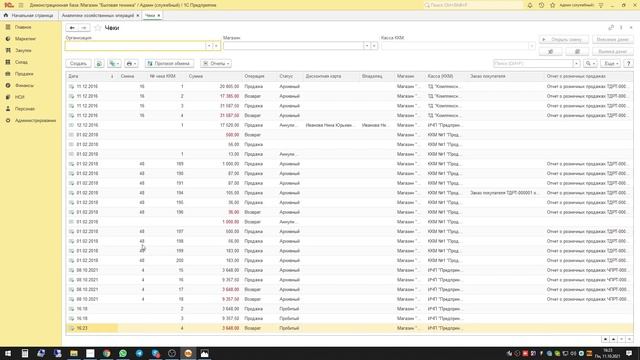Open help with the question mark button
This screenshot has height=360, width=640.
click(629, 64)
